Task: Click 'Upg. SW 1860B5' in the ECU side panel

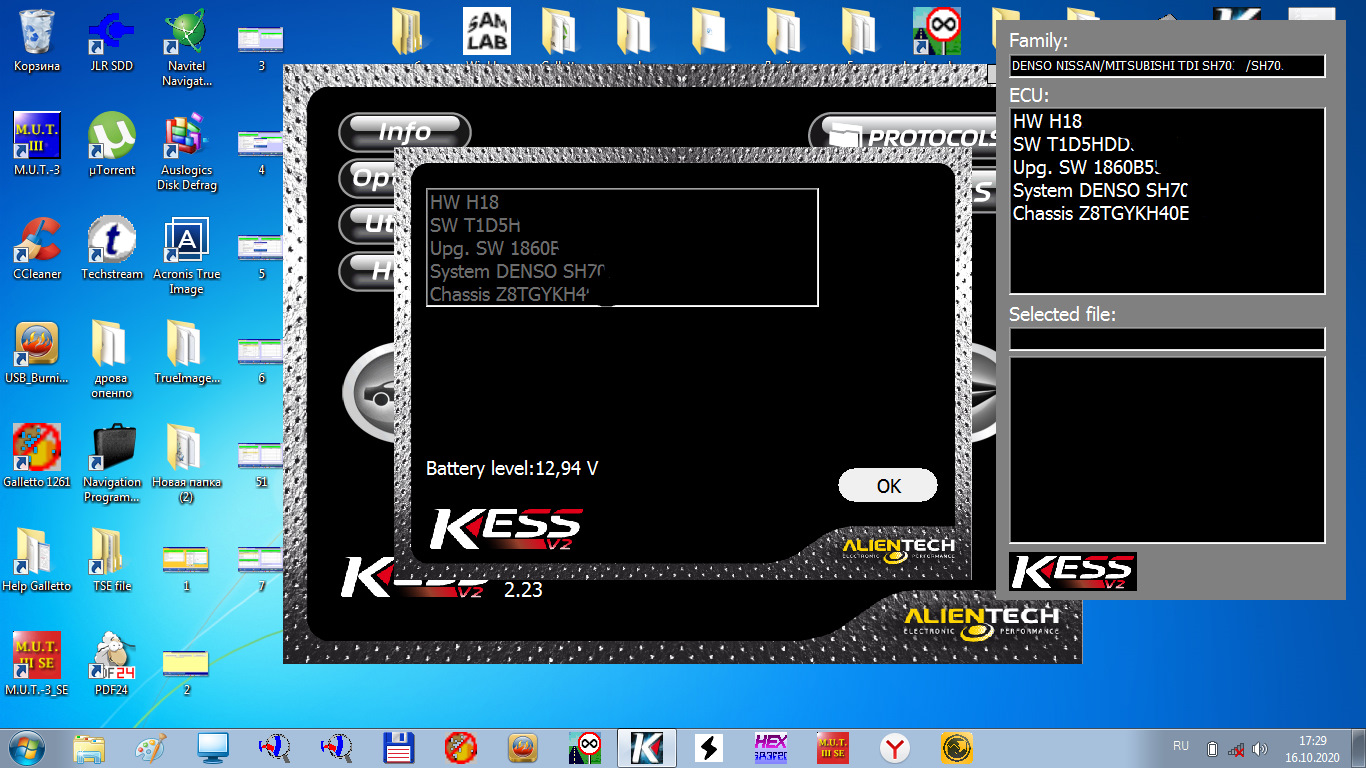Action: click(x=1085, y=167)
